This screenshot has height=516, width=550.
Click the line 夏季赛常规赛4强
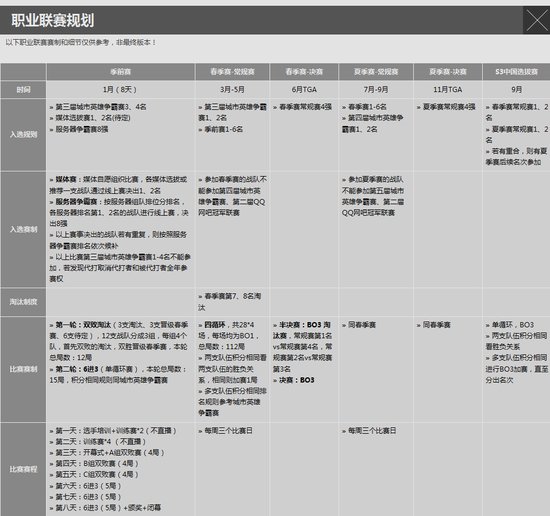click(446, 107)
